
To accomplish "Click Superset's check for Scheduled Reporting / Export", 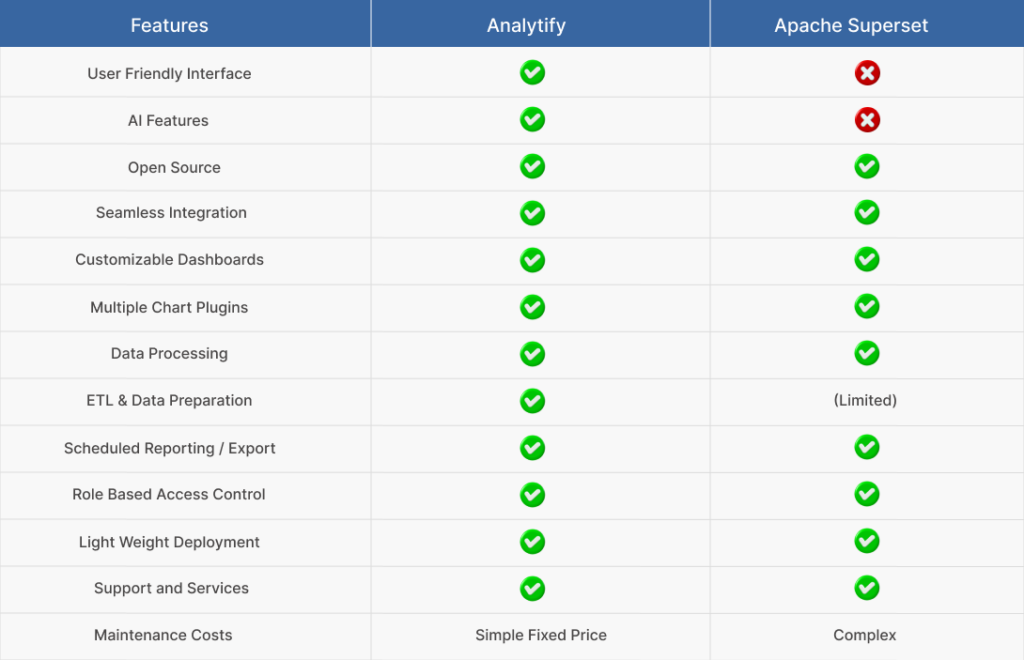I will [867, 447].
